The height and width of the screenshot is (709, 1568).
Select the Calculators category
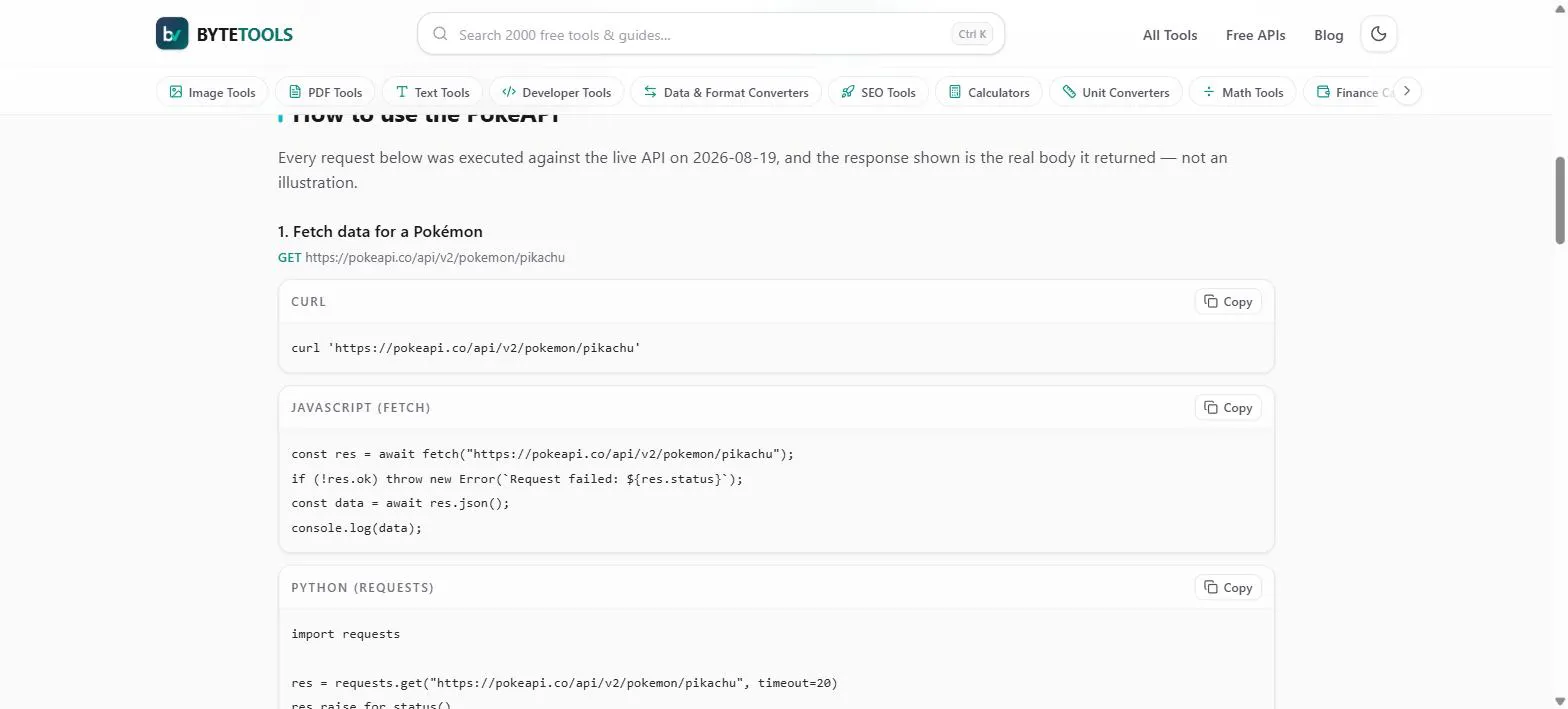(989, 92)
